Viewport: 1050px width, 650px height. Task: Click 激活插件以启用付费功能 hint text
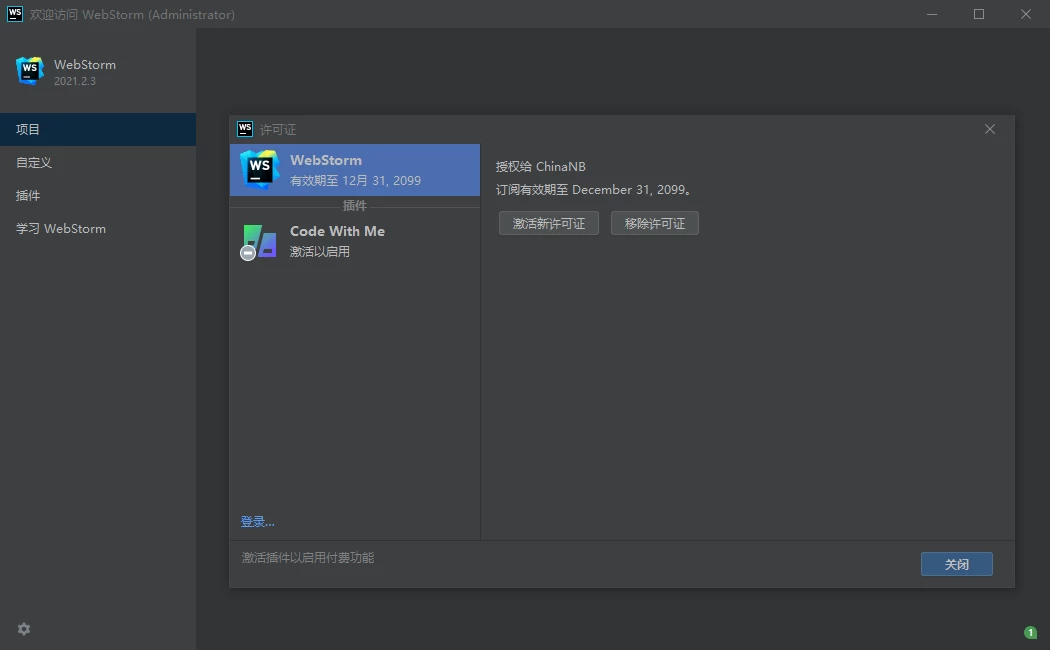point(308,558)
